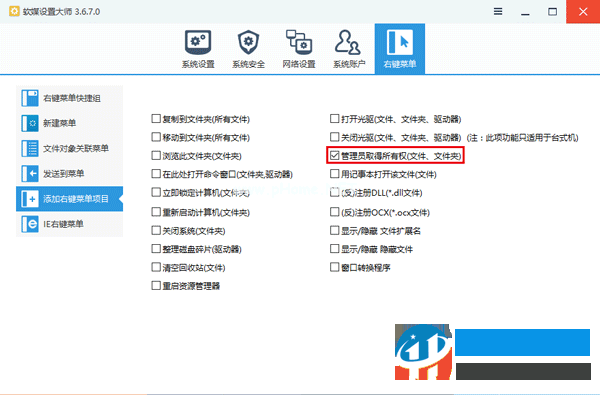Screen dimensions: 600x395
Task: Click the 发送到菜单 arrow icon
Action: click(x=30, y=174)
